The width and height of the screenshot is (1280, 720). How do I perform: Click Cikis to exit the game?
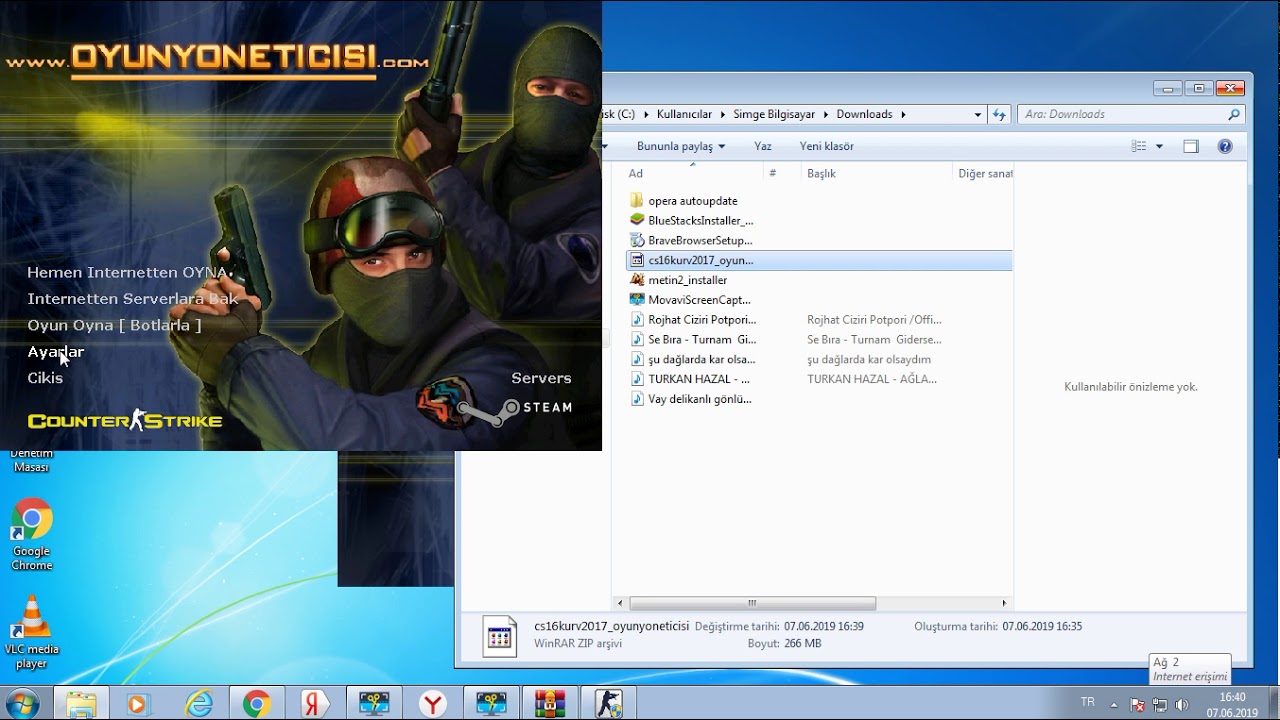pyautogui.click(x=45, y=378)
